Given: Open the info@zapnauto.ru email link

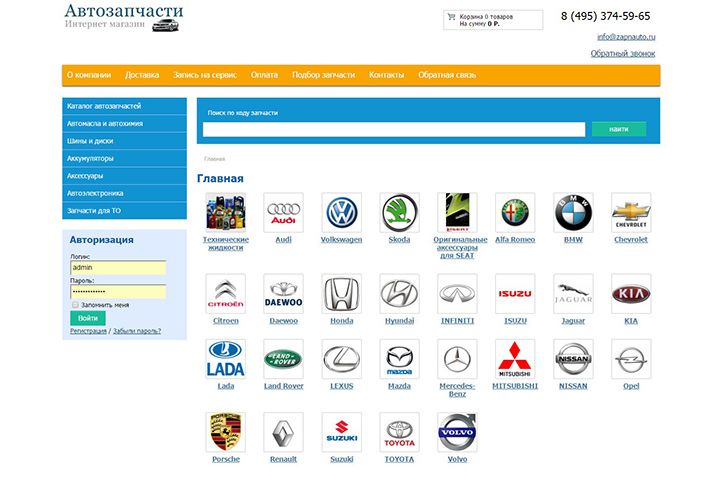Looking at the screenshot, I should pos(626,37).
